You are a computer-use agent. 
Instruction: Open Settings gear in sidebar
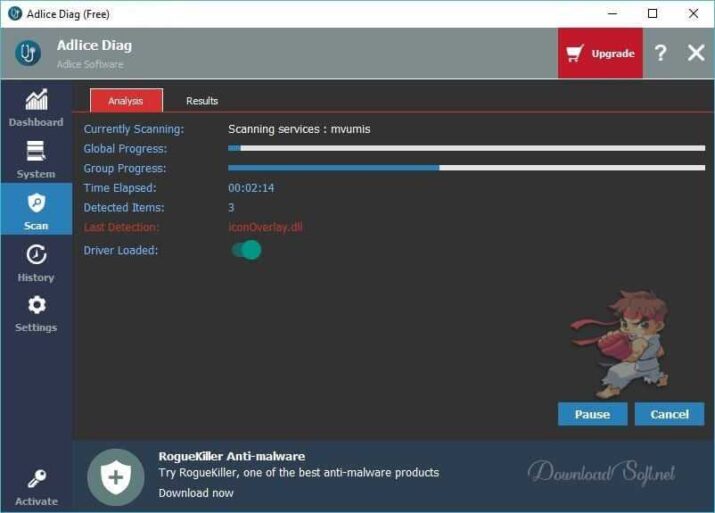click(x=36, y=305)
